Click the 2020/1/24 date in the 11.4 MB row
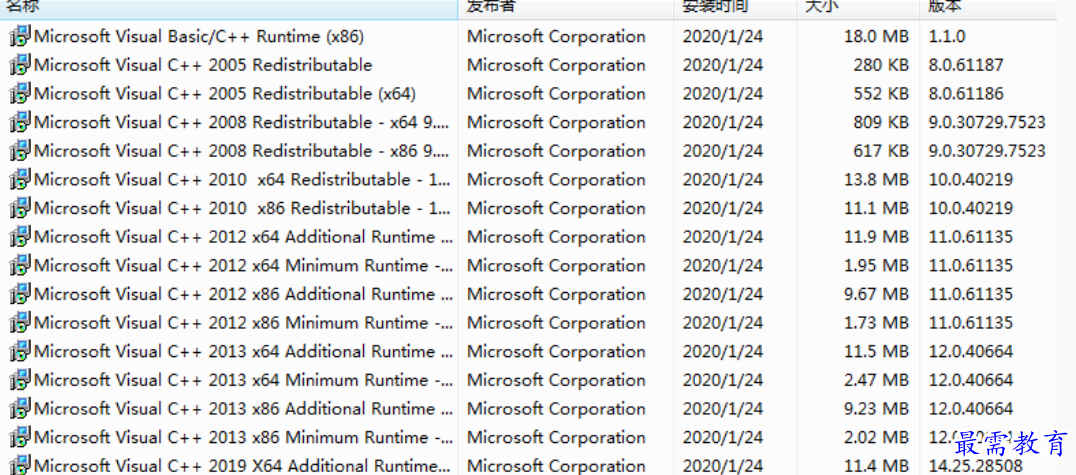The height and width of the screenshot is (475, 1076). pyautogui.click(x=723, y=466)
